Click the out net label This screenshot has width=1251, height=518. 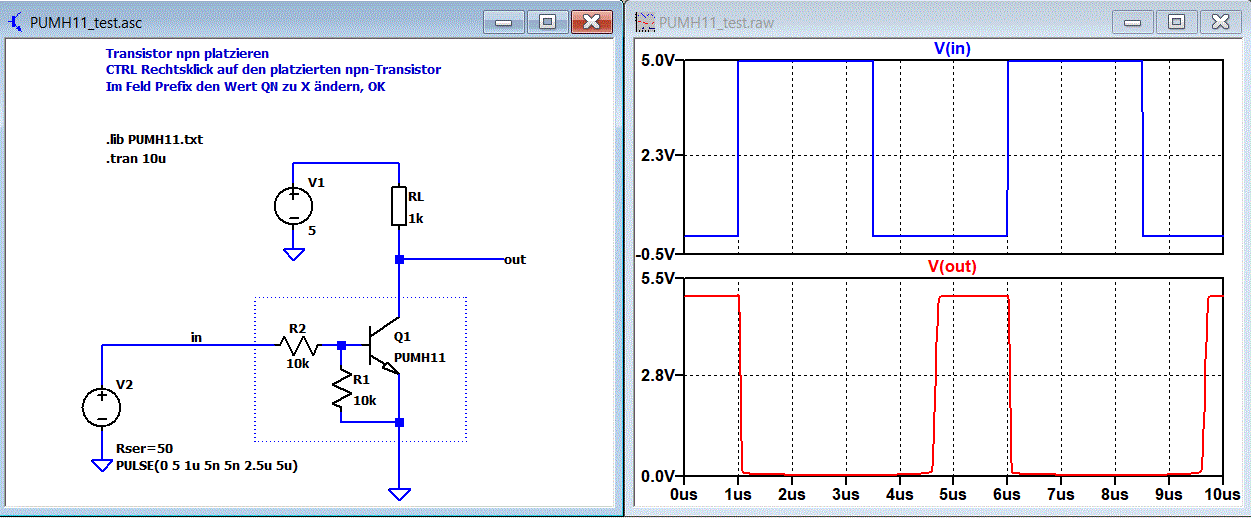point(515,259)
